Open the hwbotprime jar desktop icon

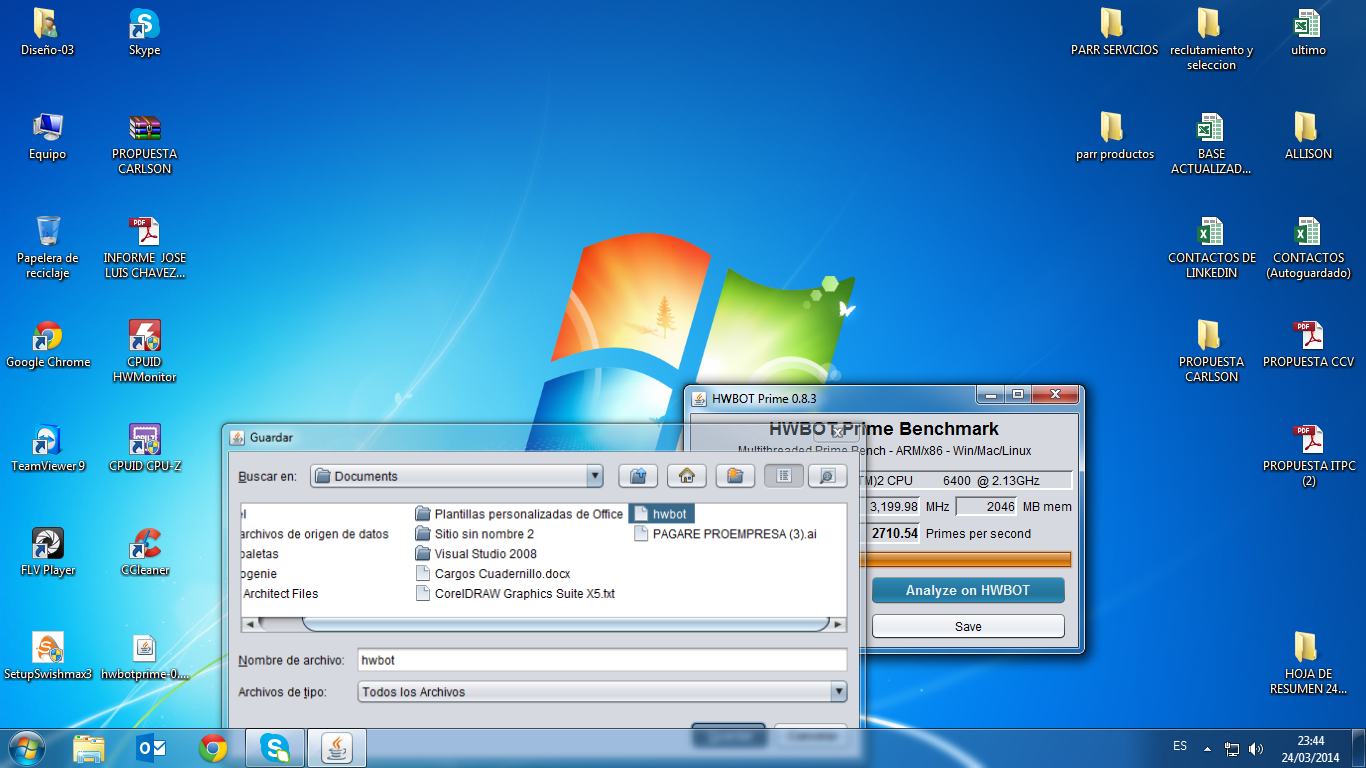(x=144, y=656)
